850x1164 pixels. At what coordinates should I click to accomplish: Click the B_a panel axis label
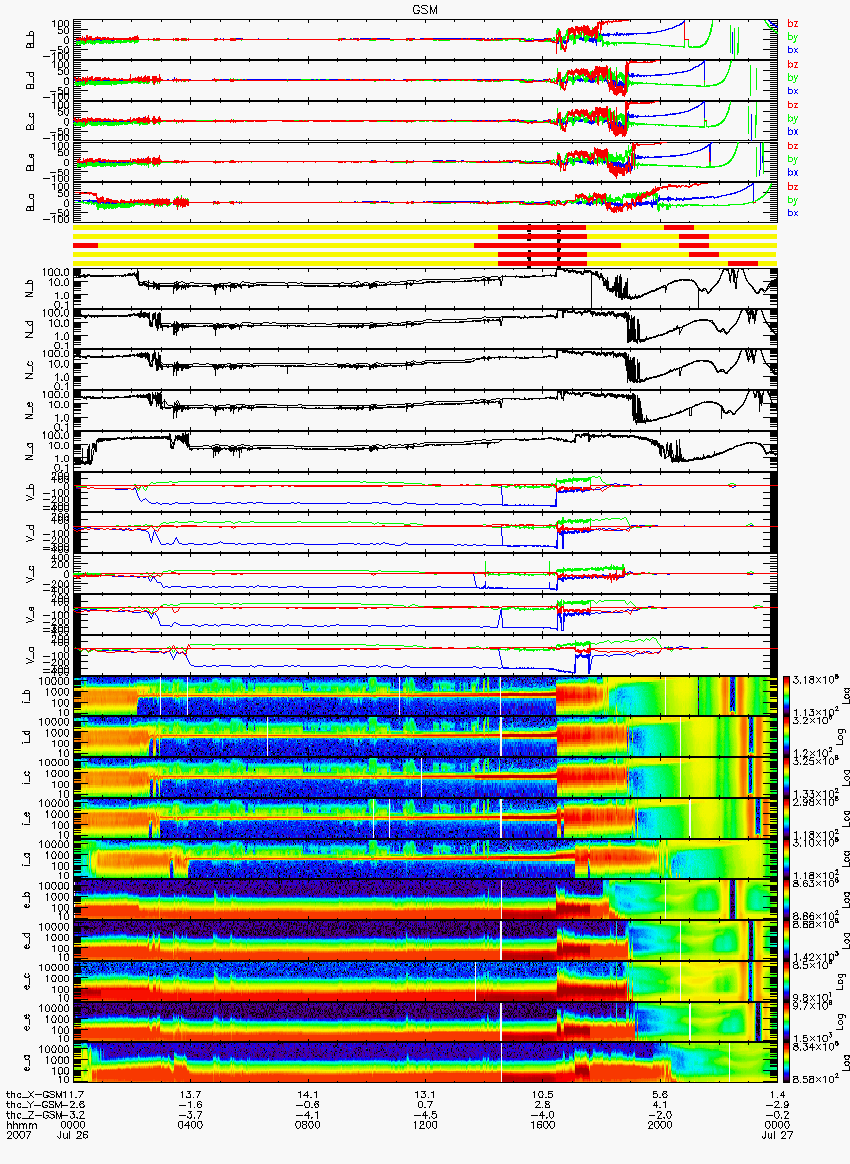pos(30,204)
